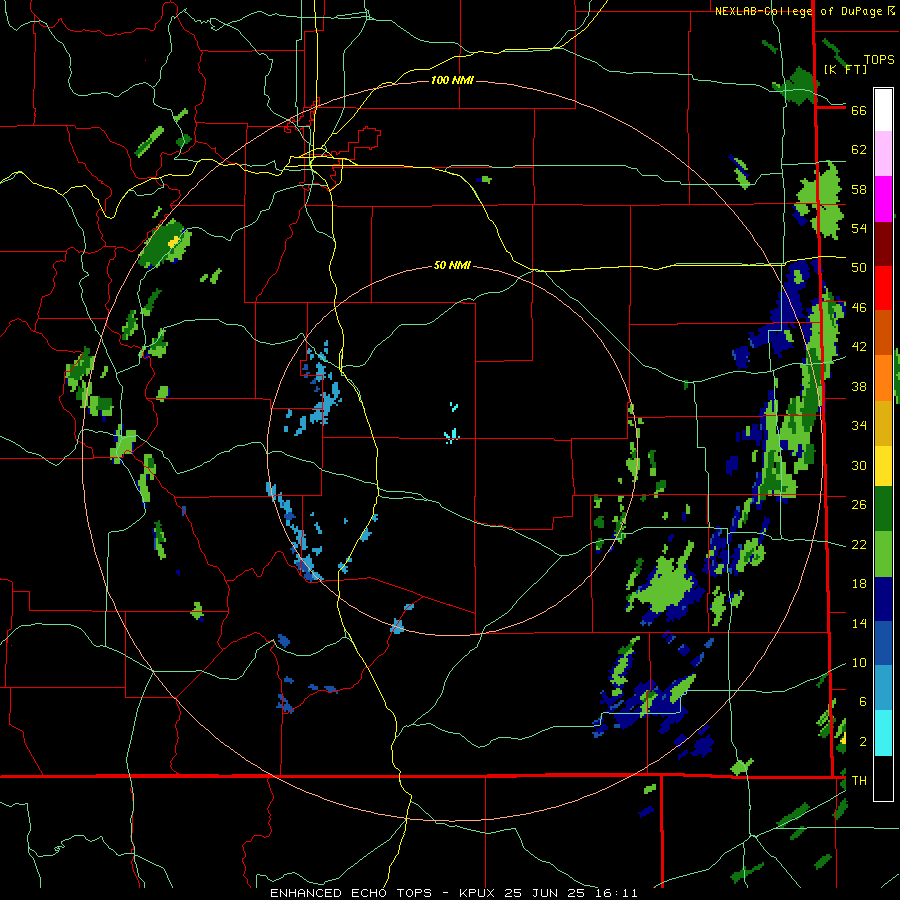Click the legend value '66'

[859, 110]
